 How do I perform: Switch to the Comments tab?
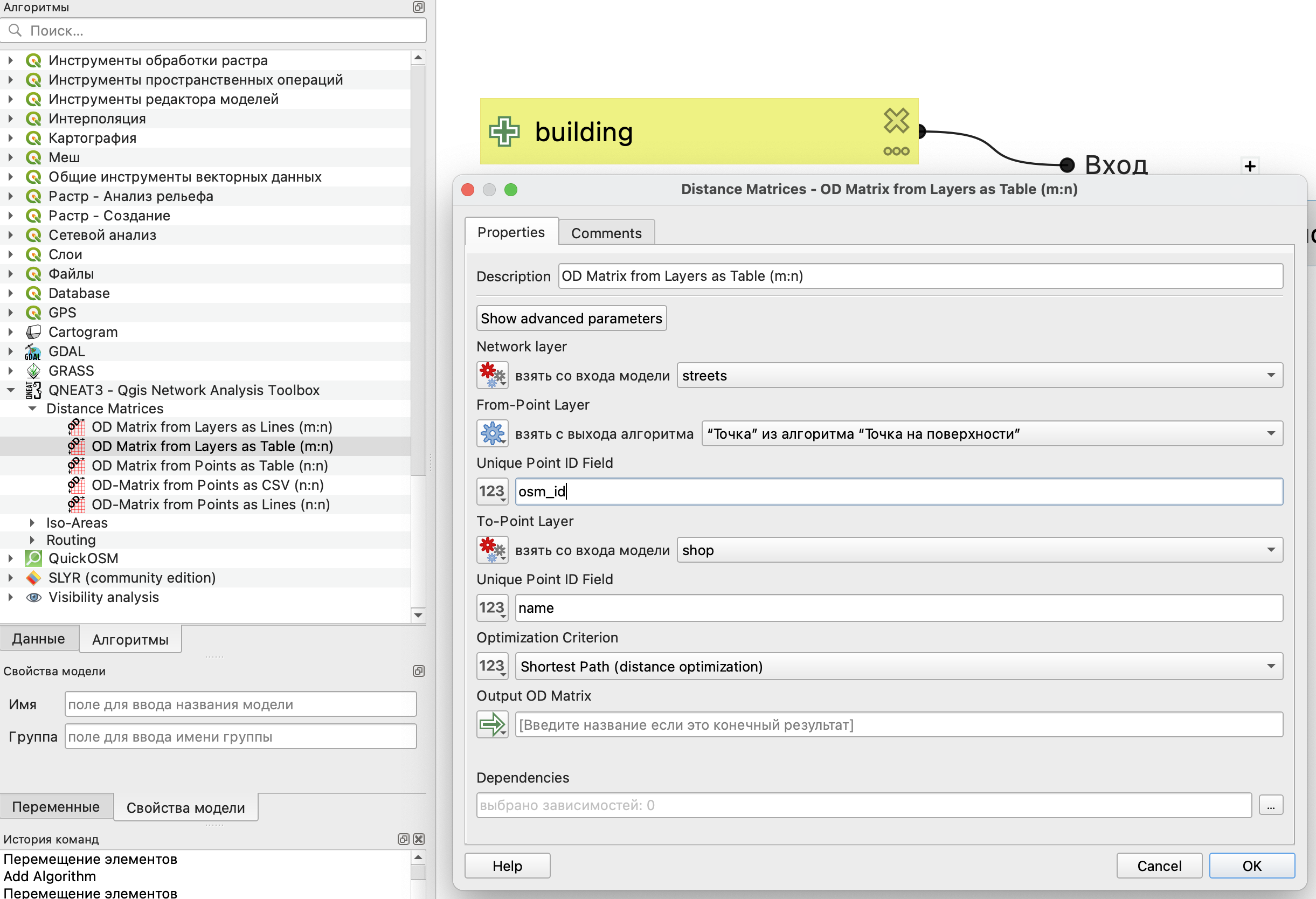tap(606, 233)
